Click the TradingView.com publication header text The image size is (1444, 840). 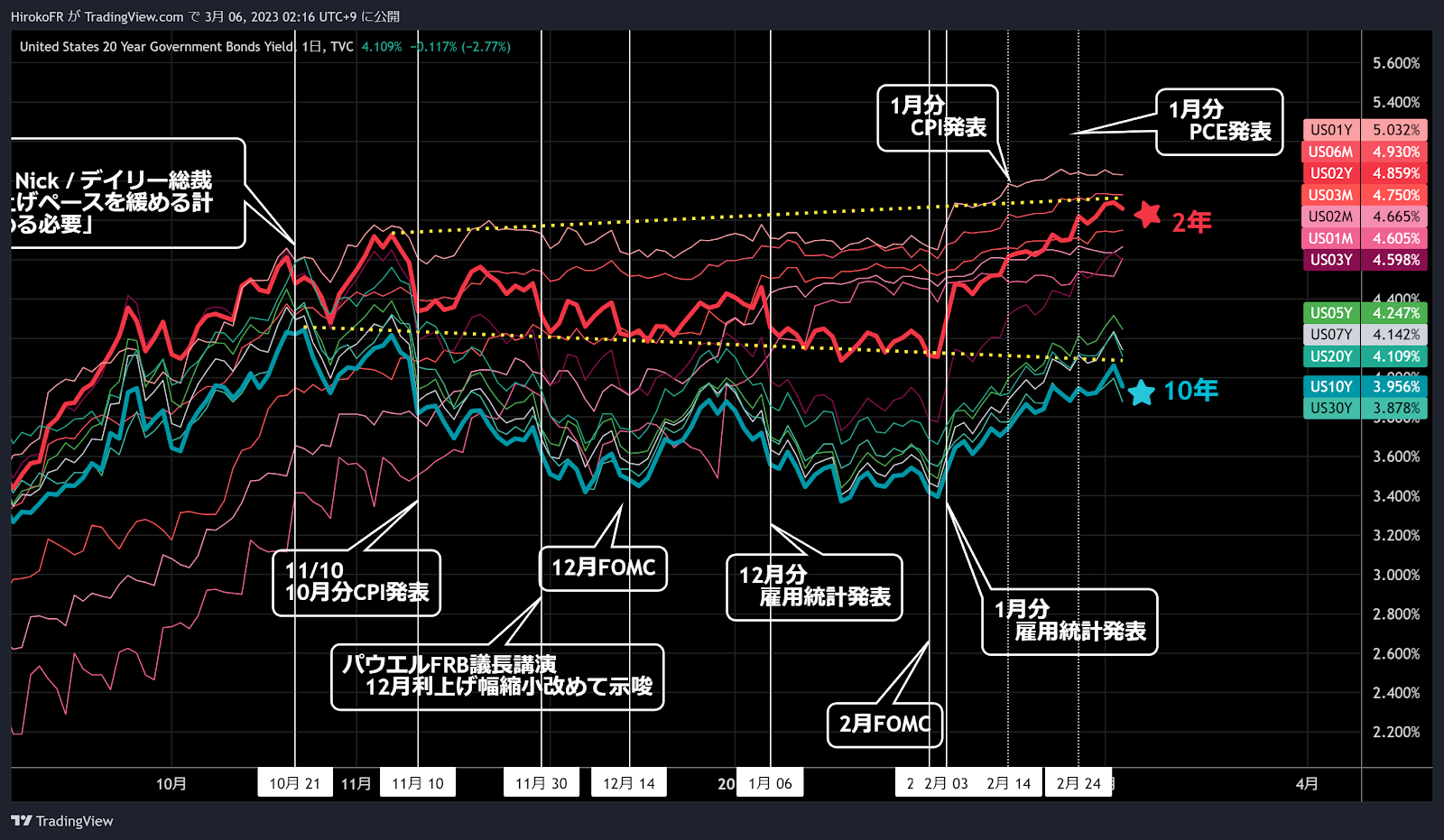coord(134,16)
